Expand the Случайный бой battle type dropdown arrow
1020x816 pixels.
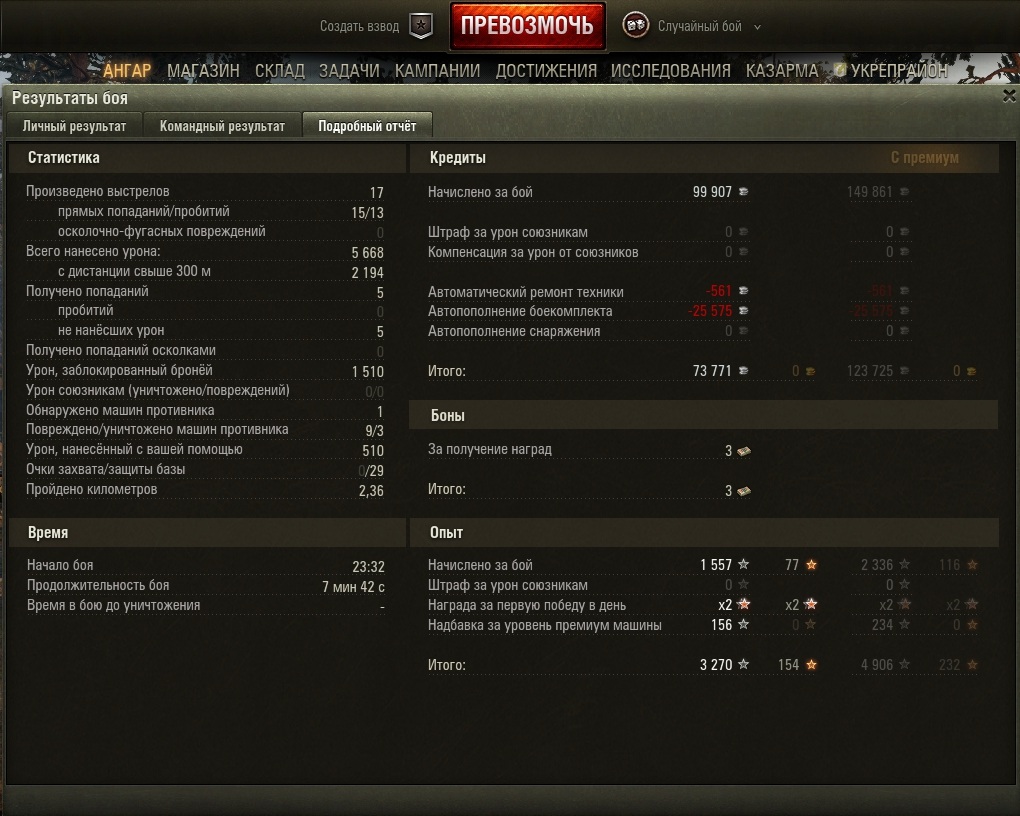click(x=757, y=27)
